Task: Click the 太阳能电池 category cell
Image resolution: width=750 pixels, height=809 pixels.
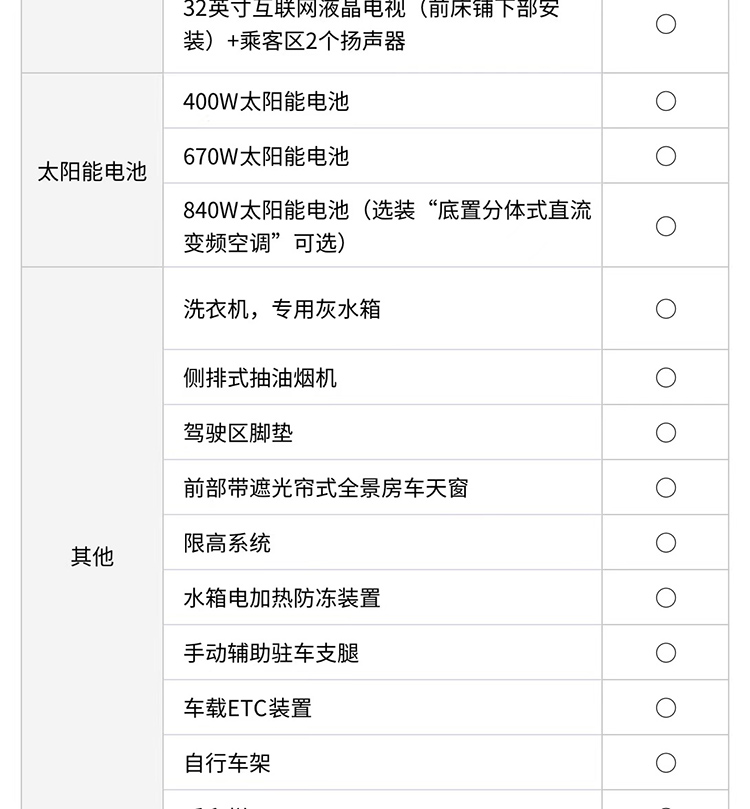Action: [92, 172]
